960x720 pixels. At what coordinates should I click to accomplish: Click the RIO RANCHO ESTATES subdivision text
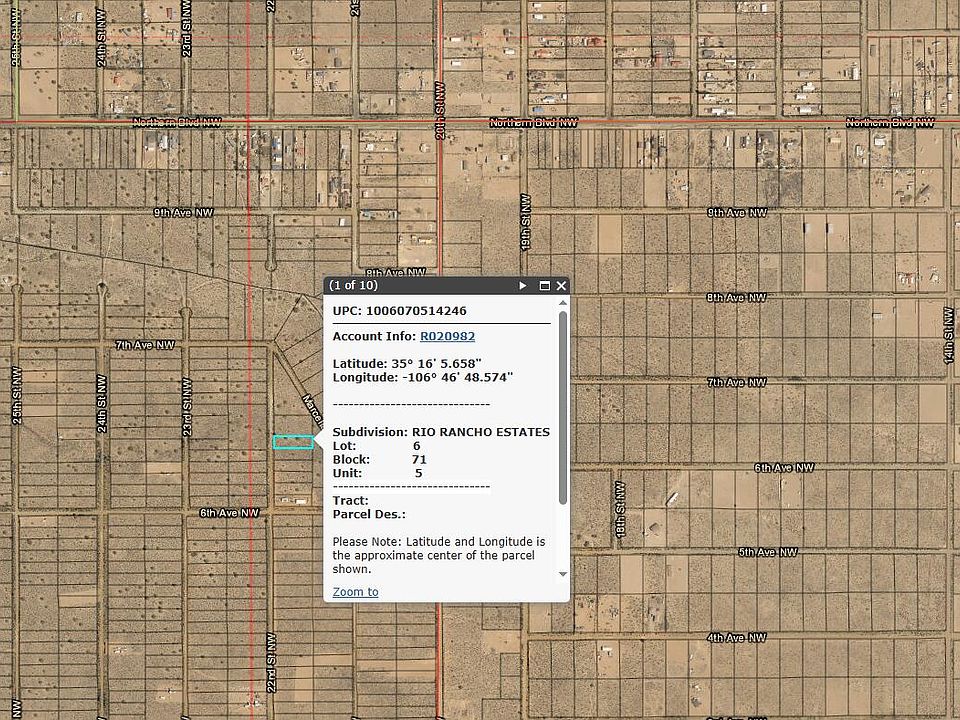(480, 432)
